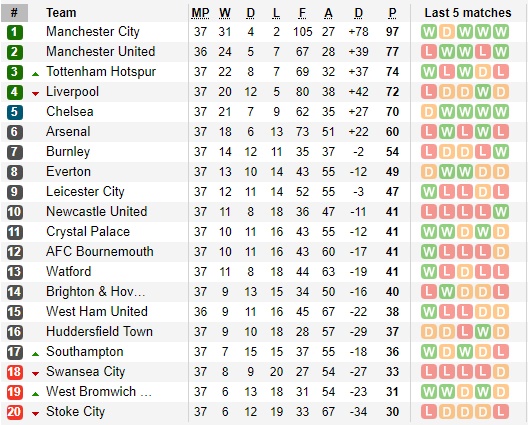
Task: Click Manchester United's first L result badge
Action: [x=429, y=52]
